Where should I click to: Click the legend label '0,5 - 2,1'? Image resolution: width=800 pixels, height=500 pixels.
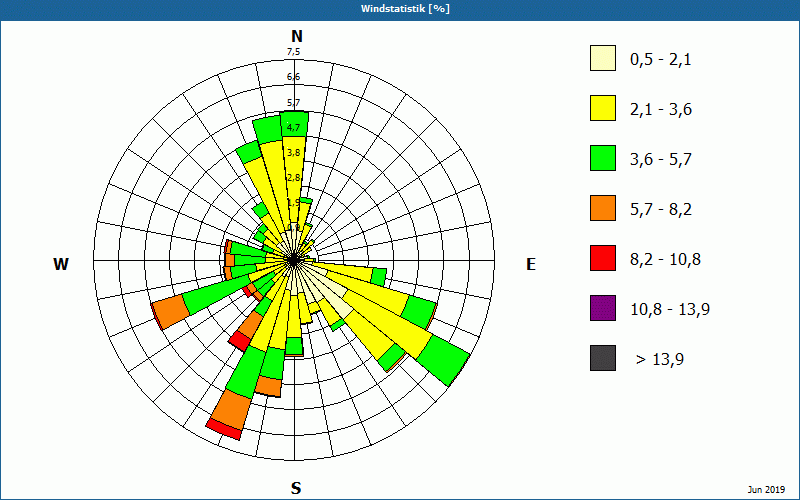point(661,60)
